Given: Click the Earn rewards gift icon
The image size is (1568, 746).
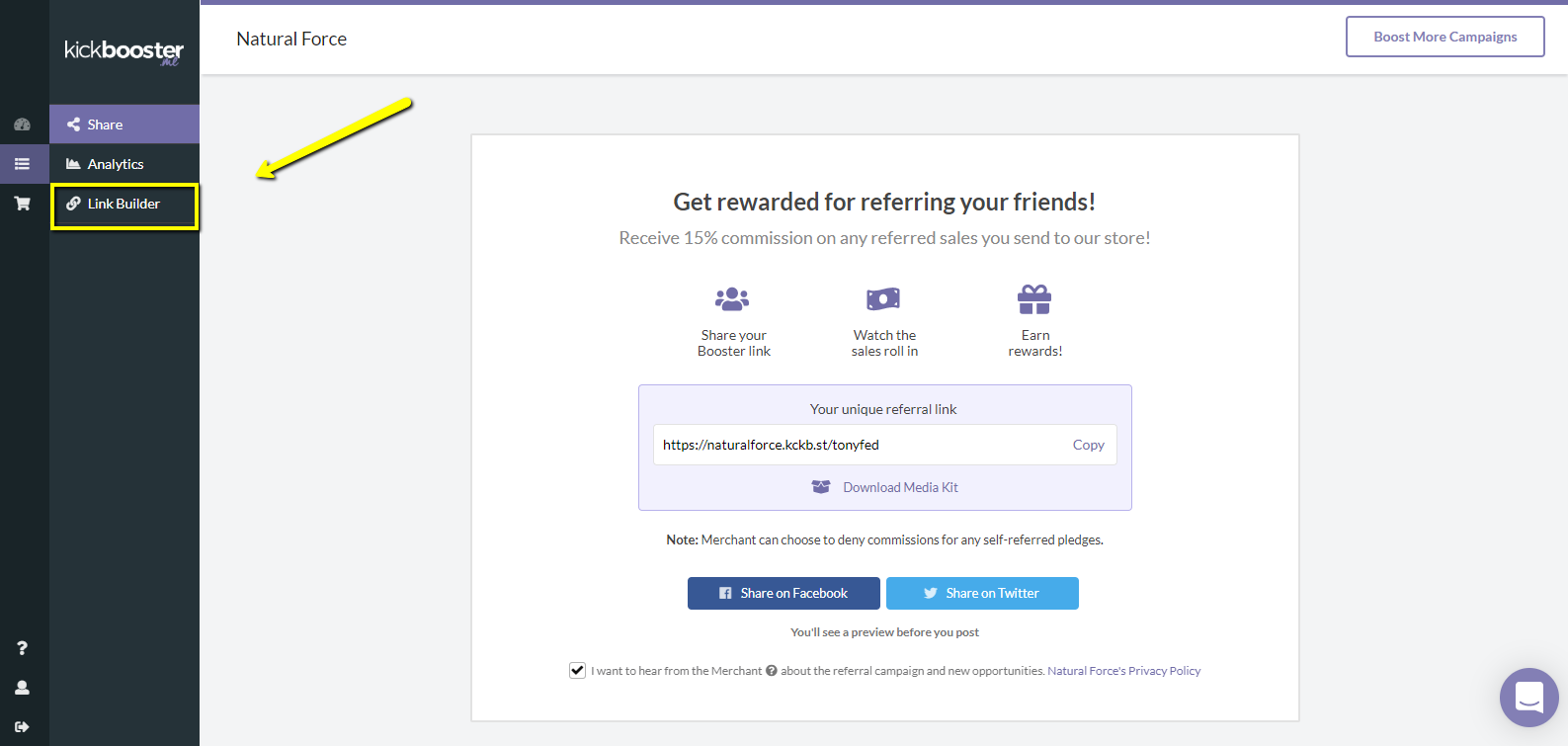Looking at the screenshot, I should pyautogui.click(x=1034, y=298).
